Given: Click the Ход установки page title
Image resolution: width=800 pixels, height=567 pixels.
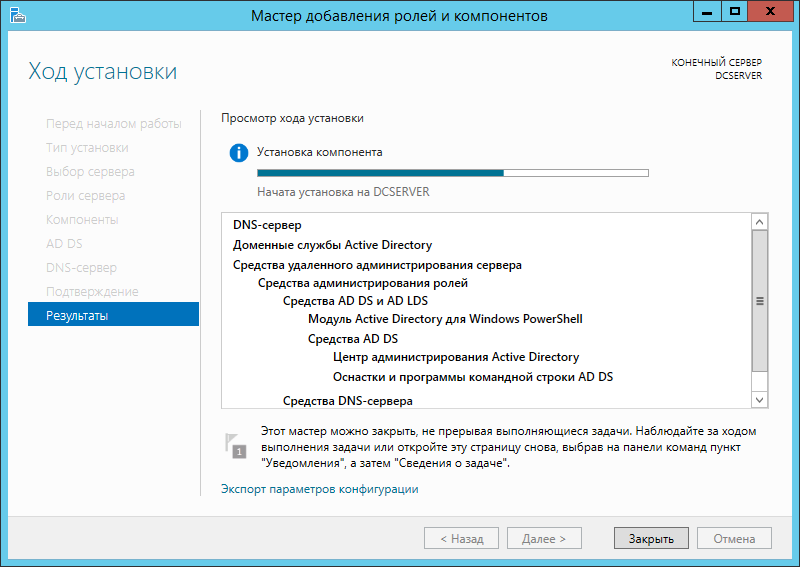Looking at the screenshot, I should click(x=103, y=71).
